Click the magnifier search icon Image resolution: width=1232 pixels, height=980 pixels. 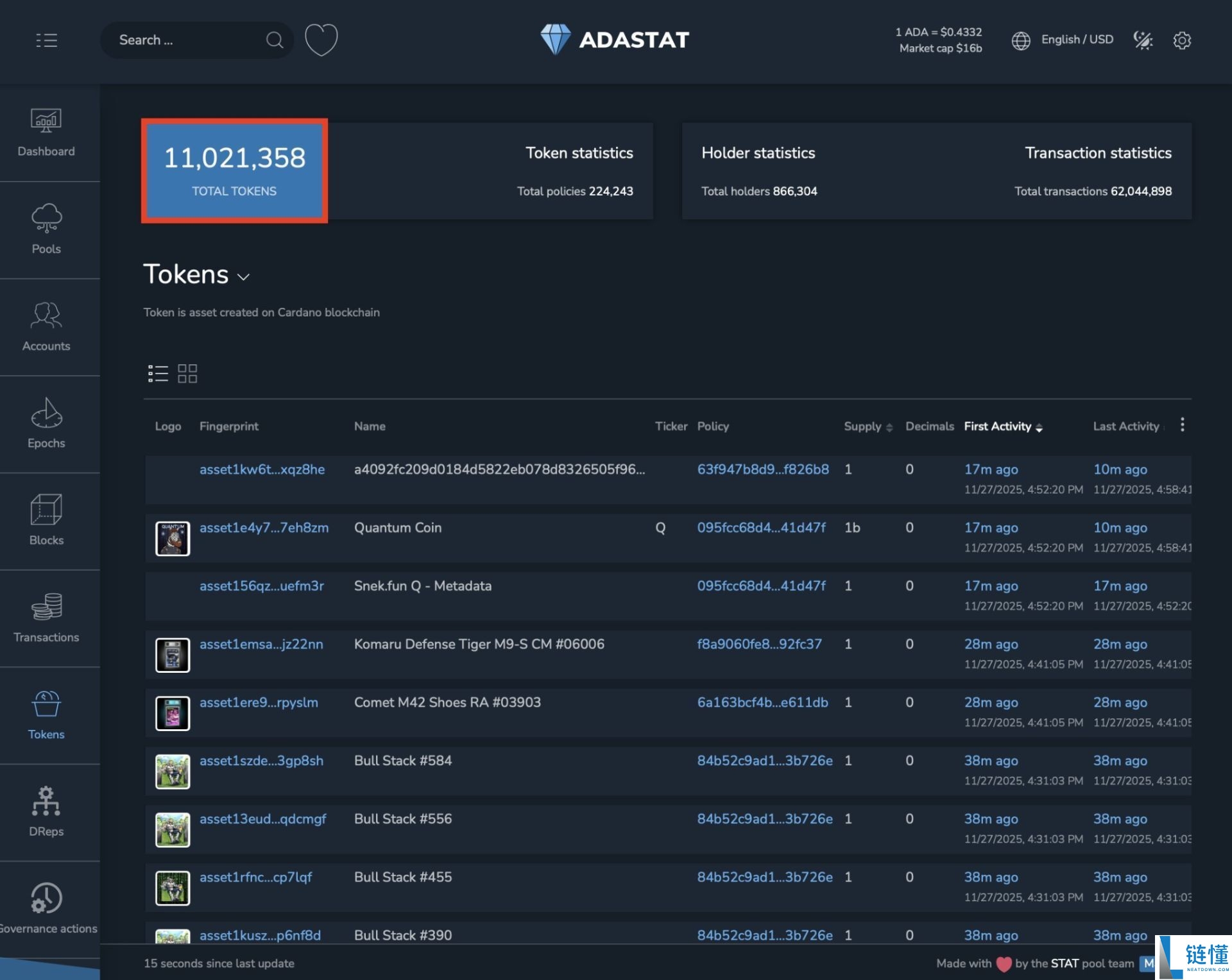point(275,40)
